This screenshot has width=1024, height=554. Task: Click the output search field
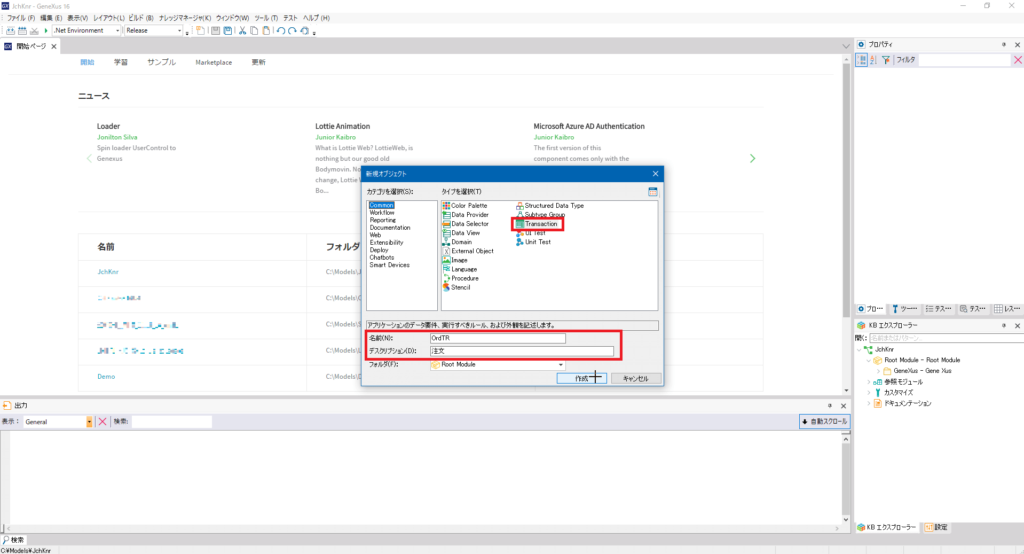pyautogui.click(x=172, y=422)
